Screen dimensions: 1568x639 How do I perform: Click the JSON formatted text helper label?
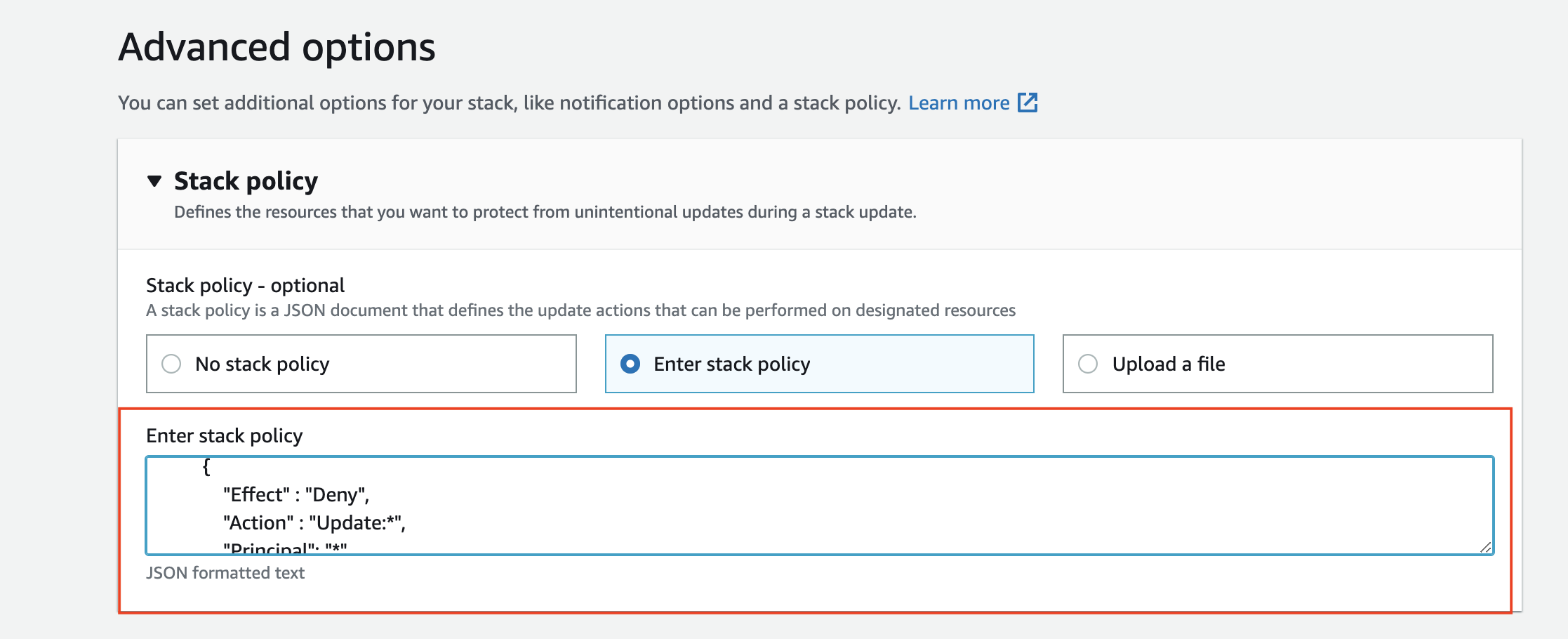coord(225,573)
